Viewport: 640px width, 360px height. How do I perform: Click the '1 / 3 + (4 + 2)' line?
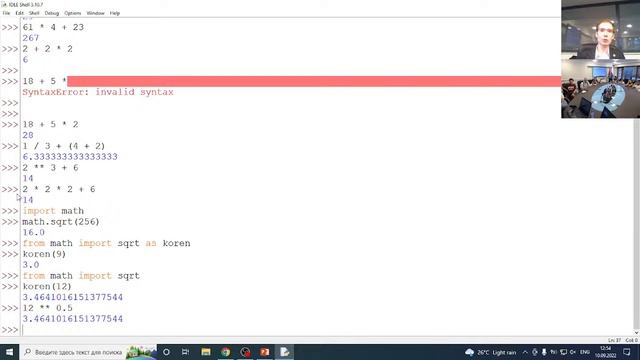point(64,146)
